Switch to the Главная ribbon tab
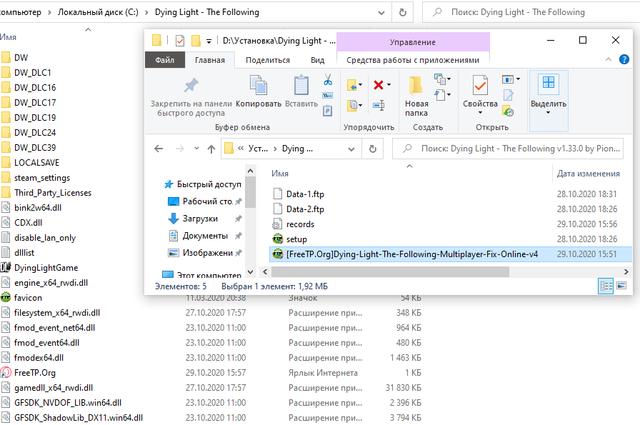Image resolution: width=640 pixels, height=425 pixels. click(x=210, y=60)
